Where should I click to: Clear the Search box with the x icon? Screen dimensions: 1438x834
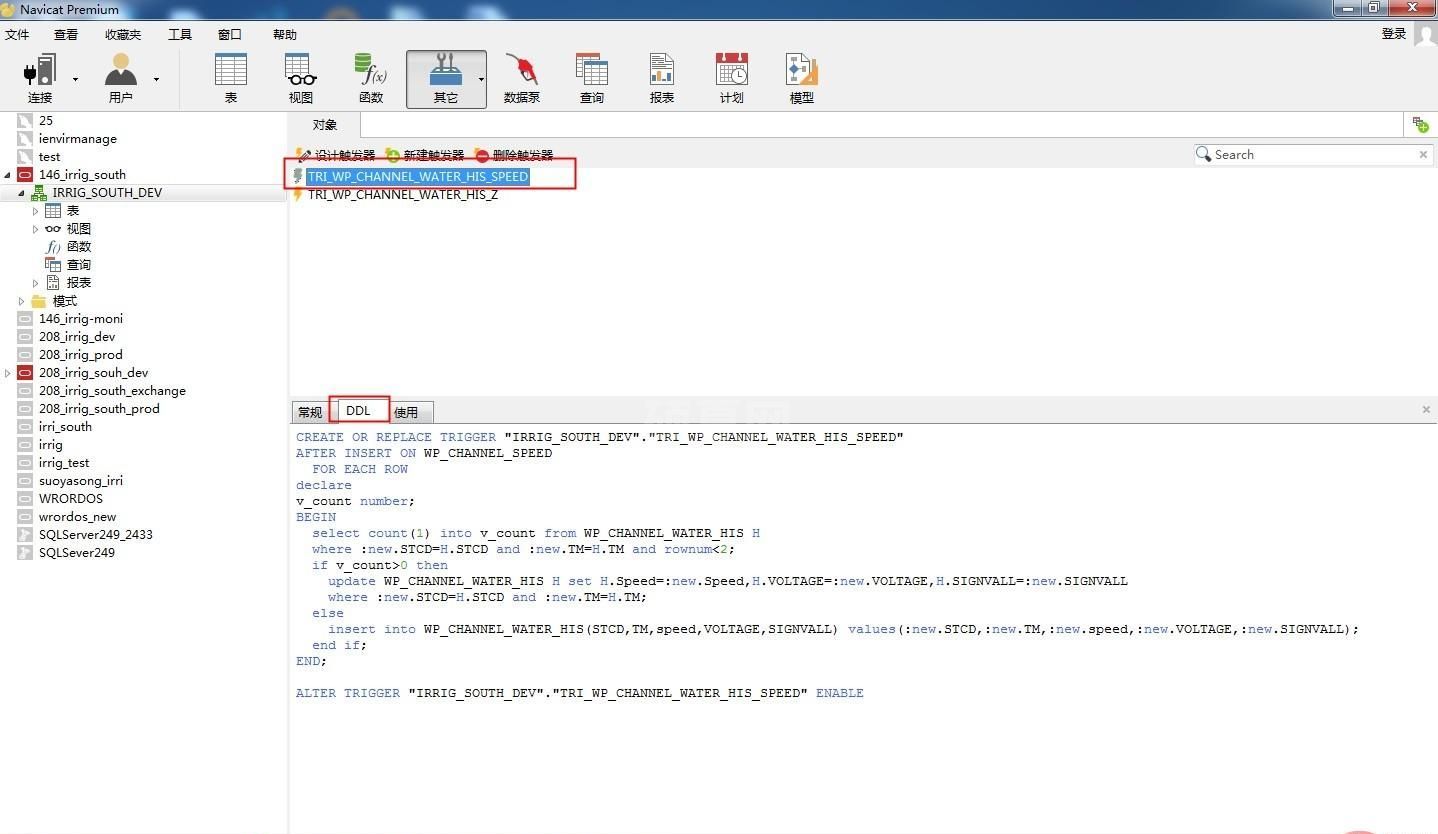tap(1423, 154)
